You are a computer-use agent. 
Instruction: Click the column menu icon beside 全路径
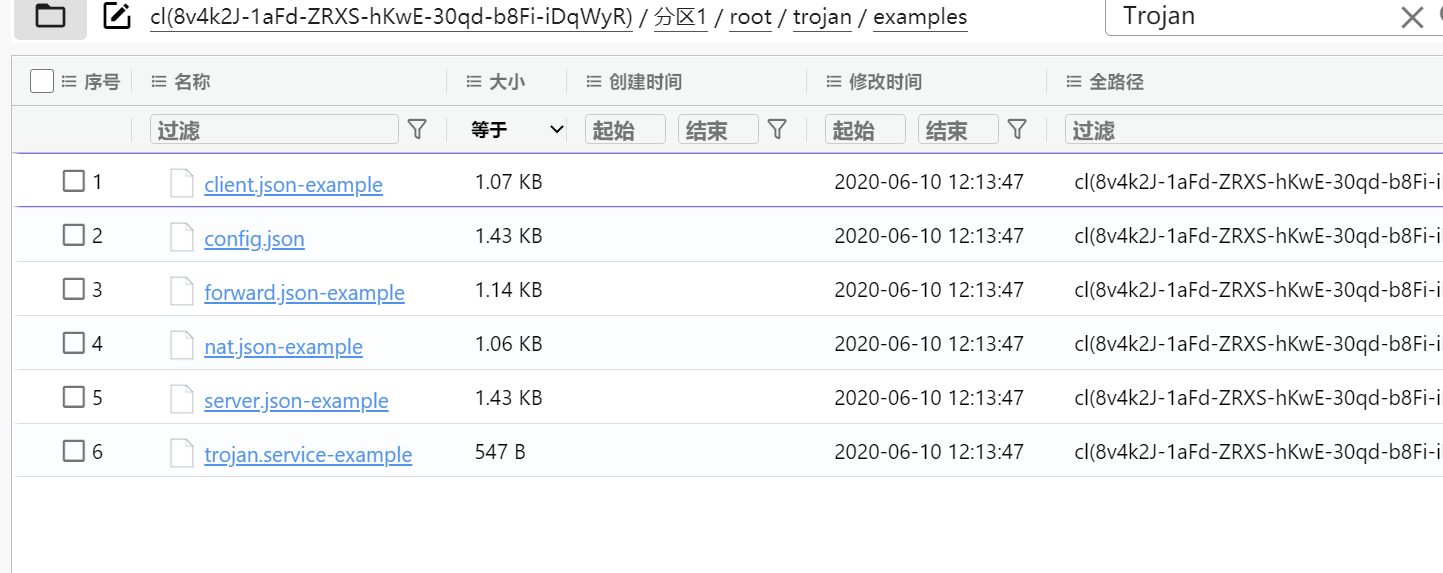(x=1074, y=82)
